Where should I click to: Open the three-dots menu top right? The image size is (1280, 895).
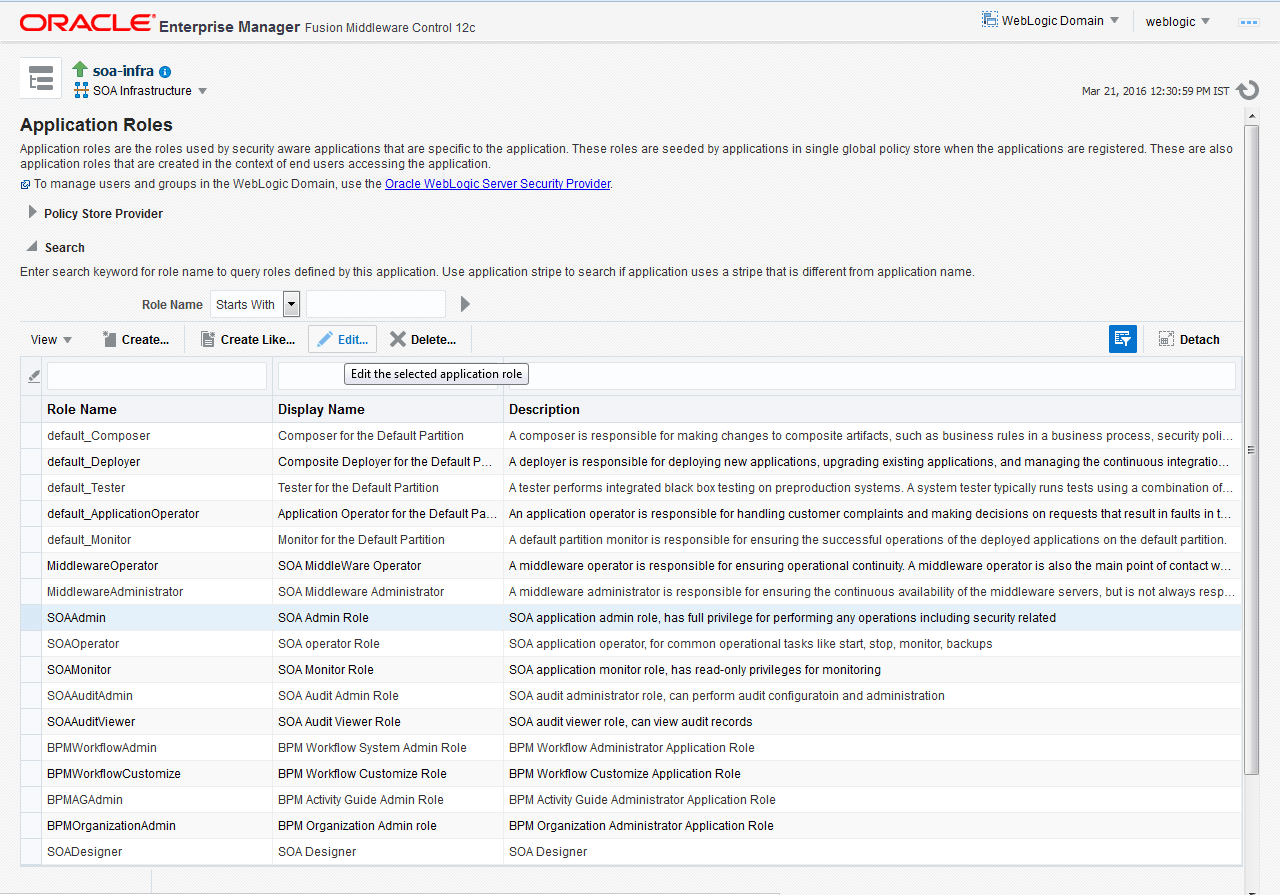pyautogui.click(x=1248, y=21)
